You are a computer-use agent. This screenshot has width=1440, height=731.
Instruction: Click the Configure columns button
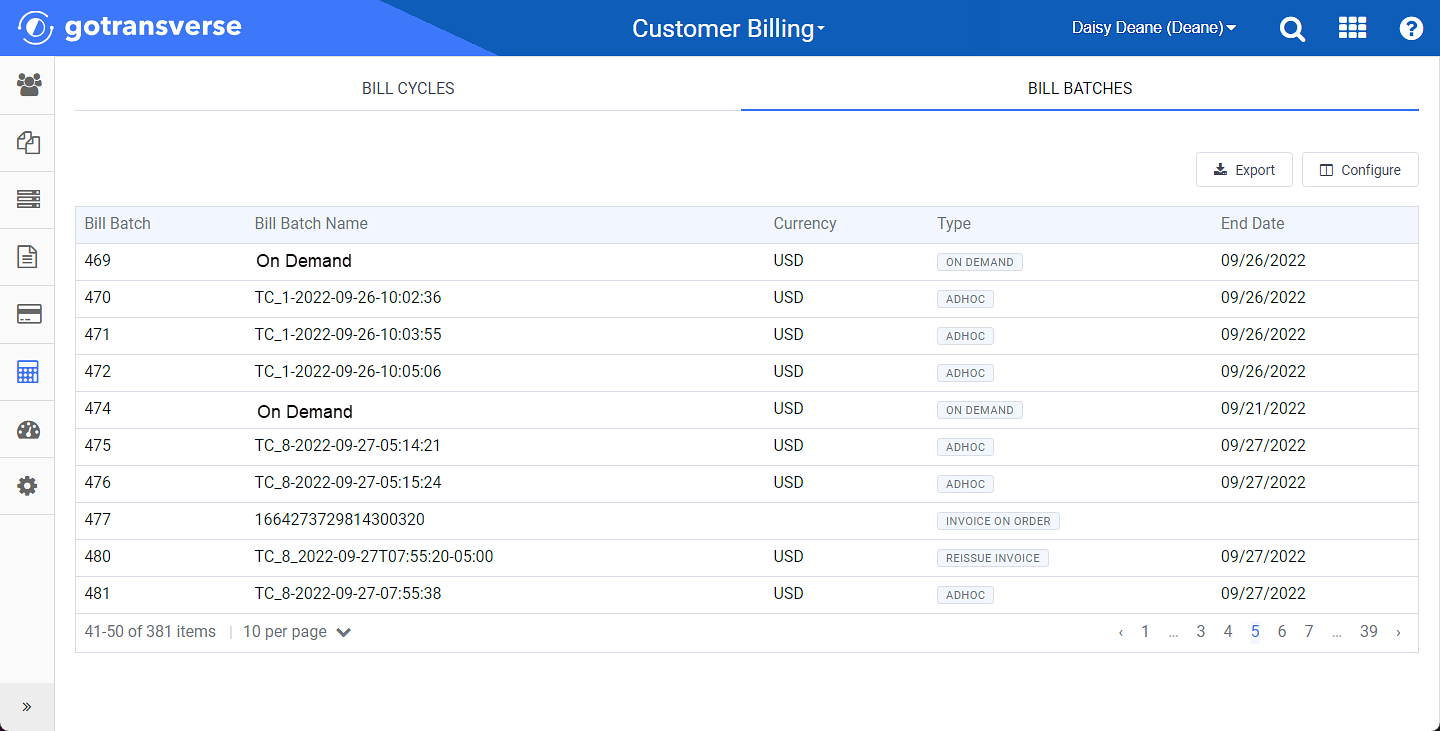tap(1360, 170)
